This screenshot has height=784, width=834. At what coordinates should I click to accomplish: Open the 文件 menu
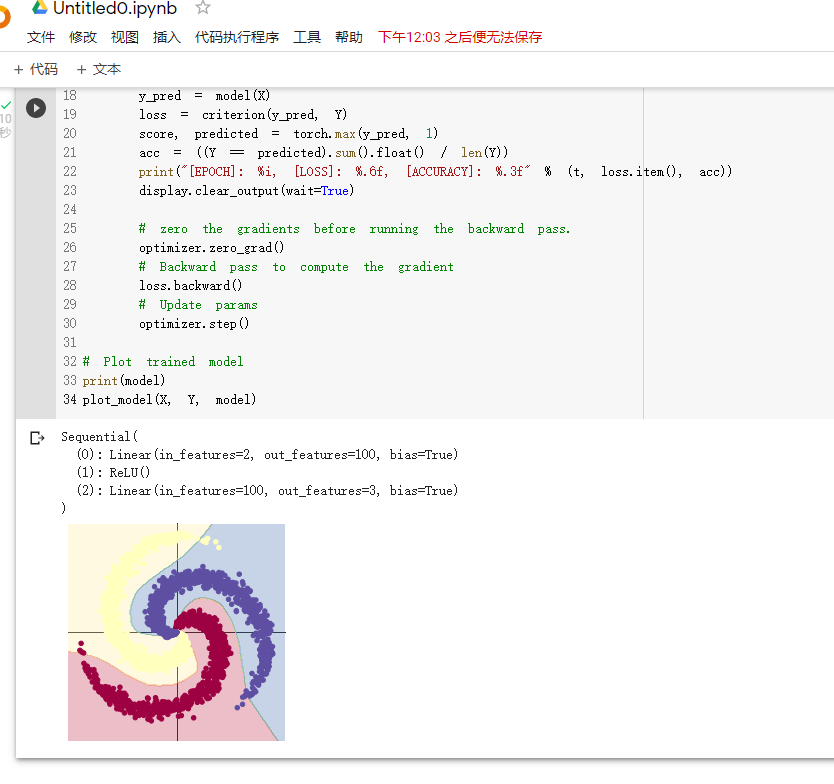click(41, 37)
